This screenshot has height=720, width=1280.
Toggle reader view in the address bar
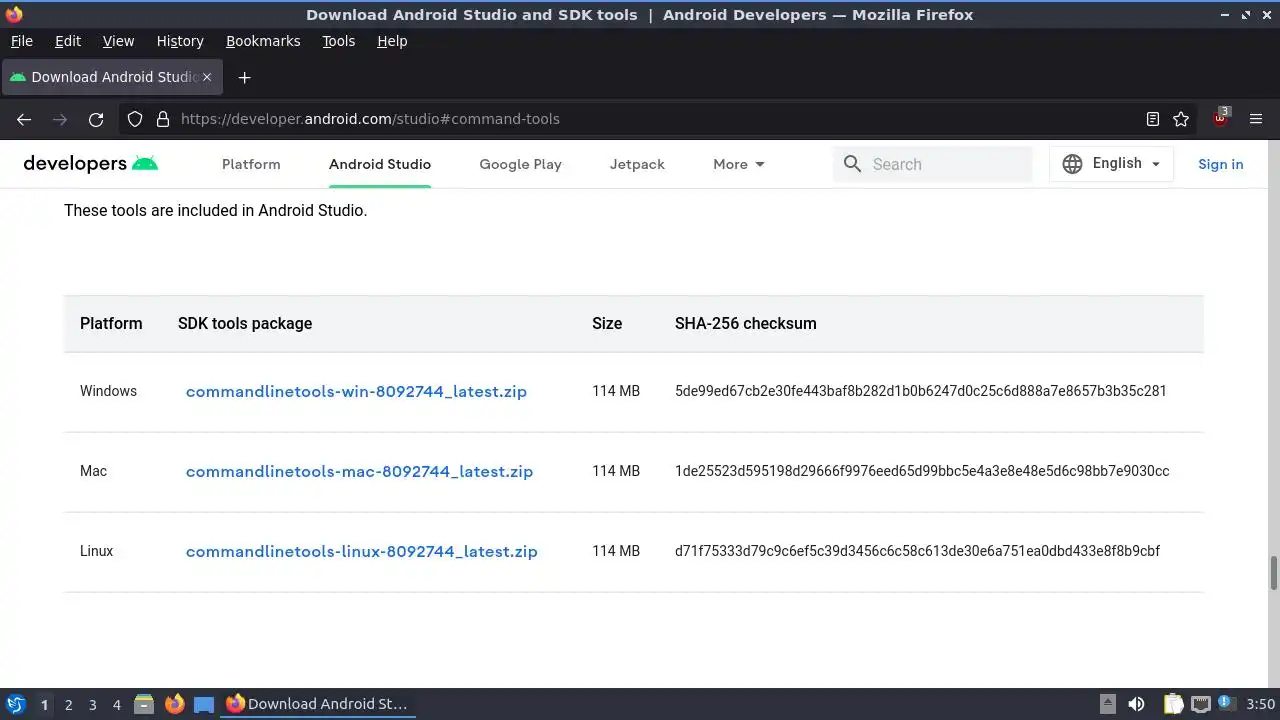[1153, 119]
